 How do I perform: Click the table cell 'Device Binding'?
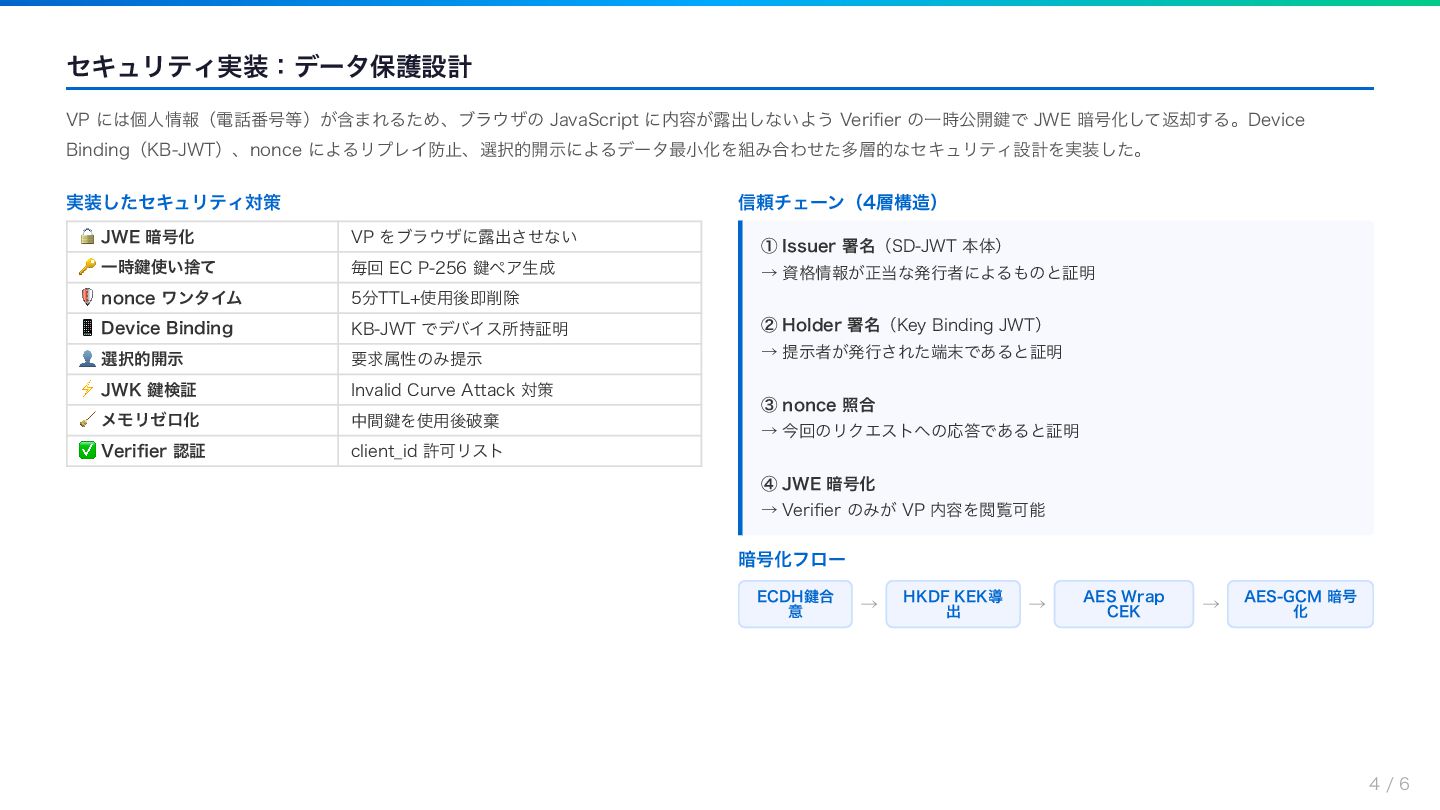coord(203,328)
